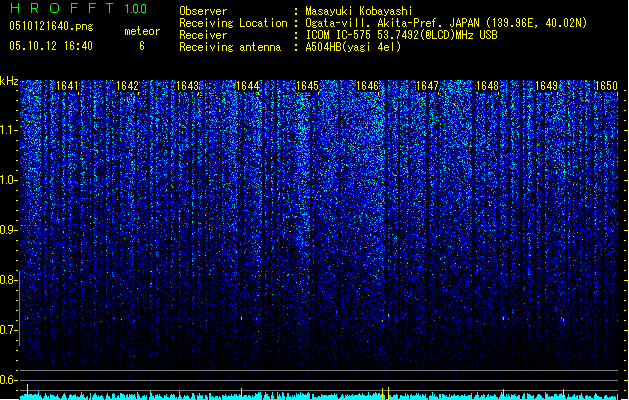Select the meteor count value 6
Image resolution: width=629 pixels, height=400 pixels.
tap(142, 46)
